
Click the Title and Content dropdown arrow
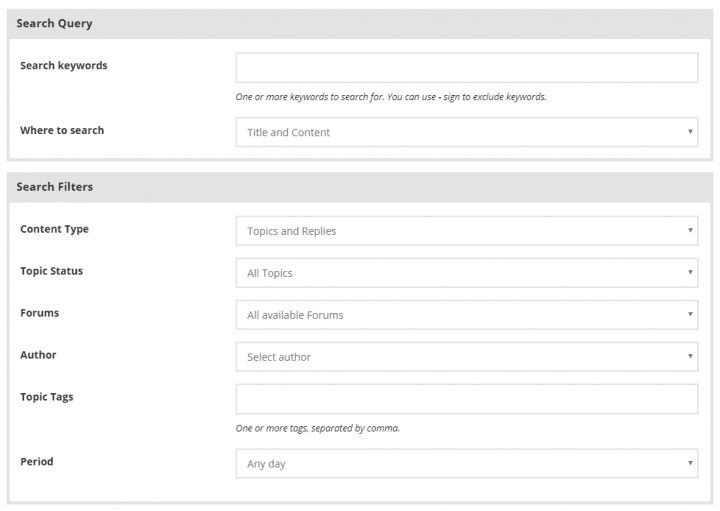(x=690, y=132)
